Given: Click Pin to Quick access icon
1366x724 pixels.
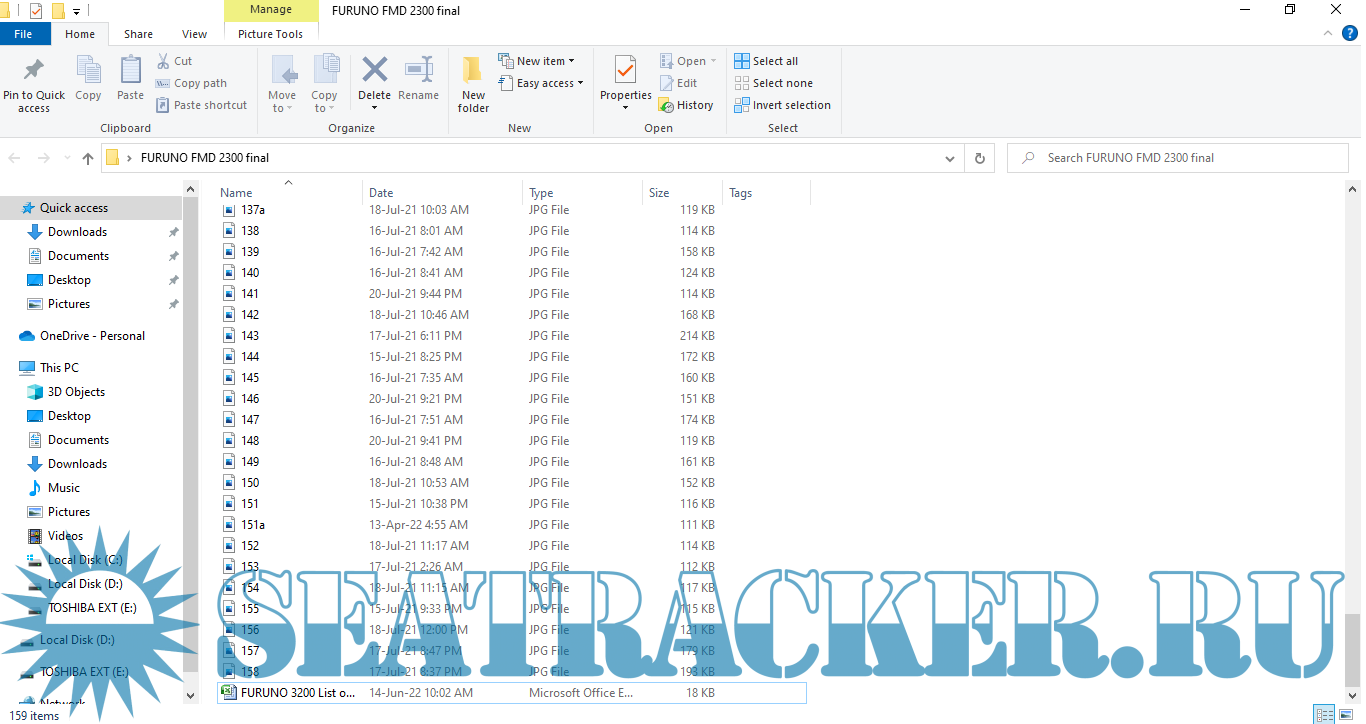Looking at the screenshot, I should coord(33,72).
